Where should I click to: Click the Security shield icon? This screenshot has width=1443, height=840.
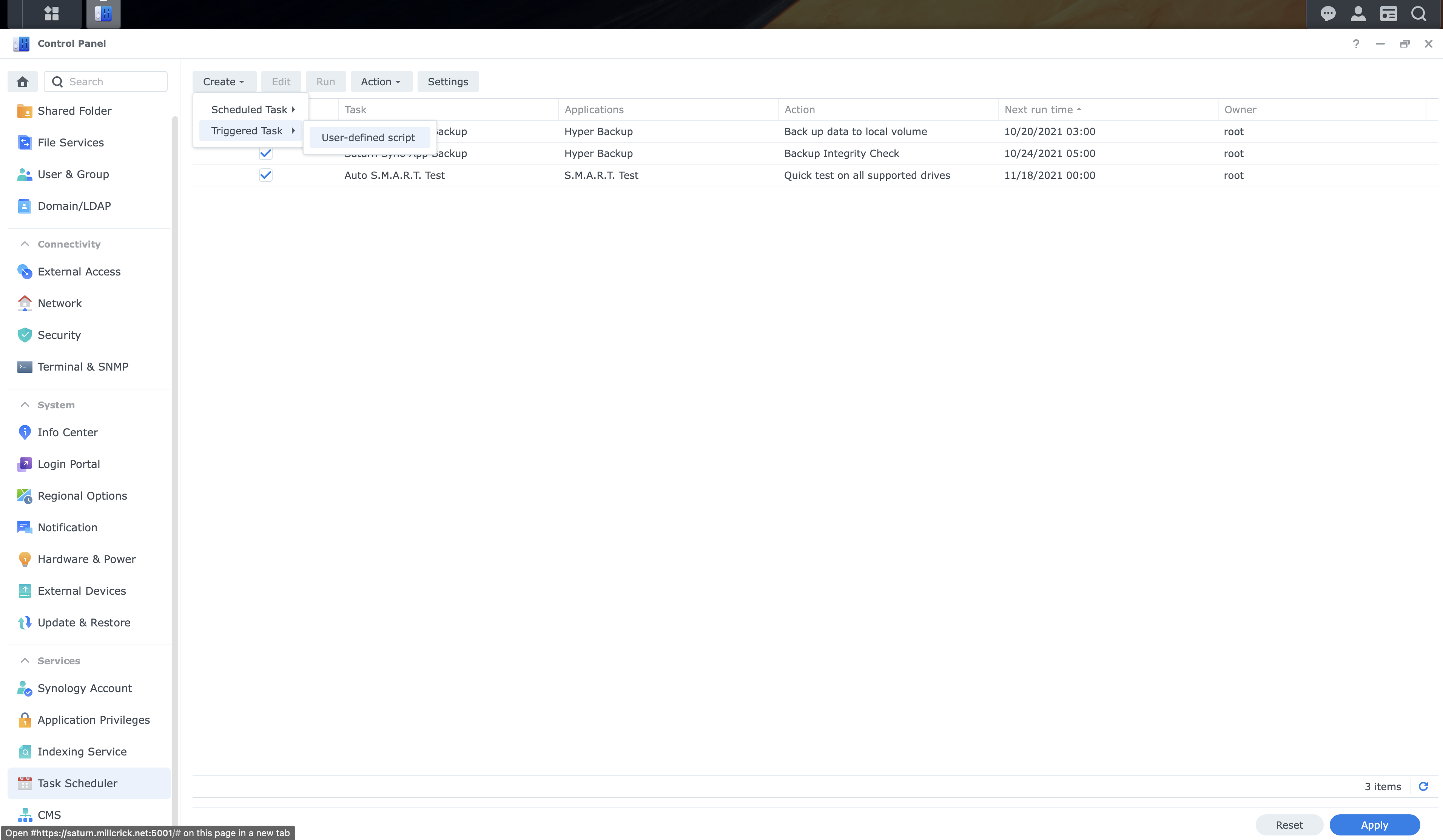pyautogui.click(x=25, y=335)
